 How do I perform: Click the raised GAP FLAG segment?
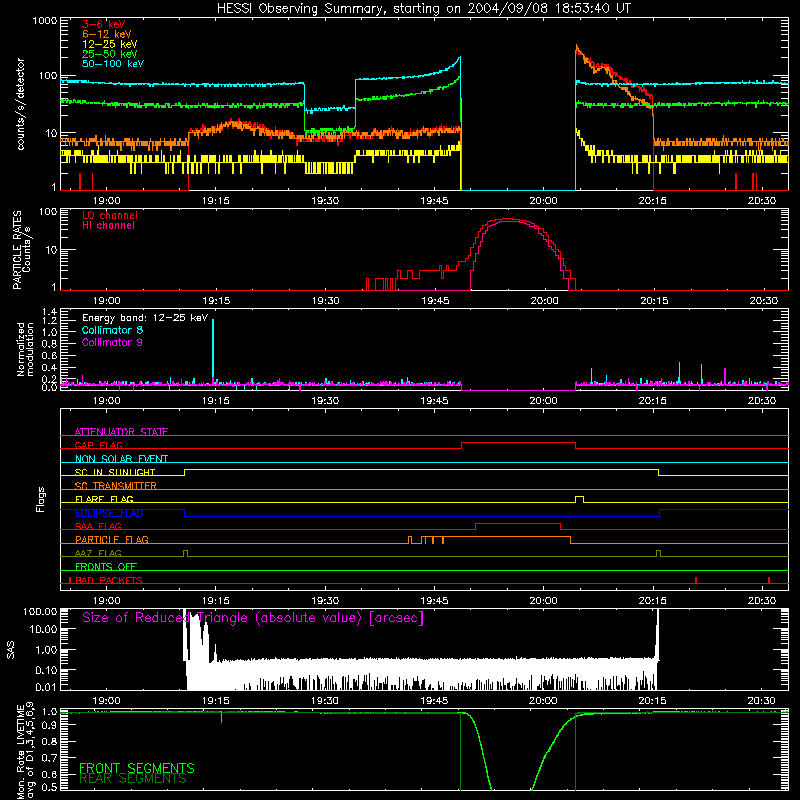coord(518,443)
